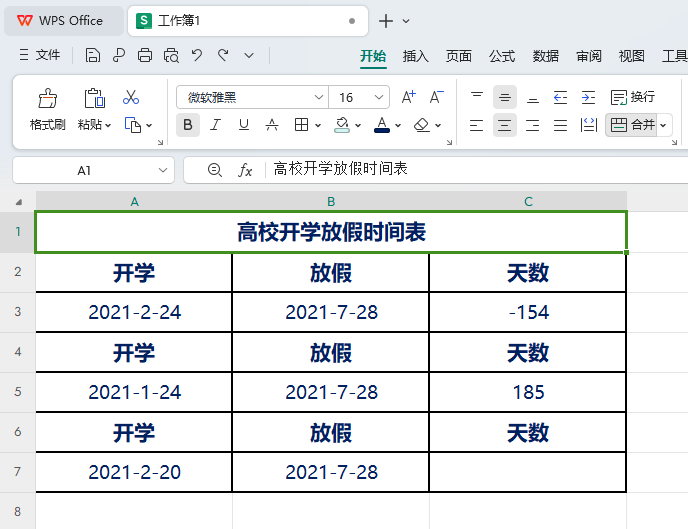
Task: Click the Export to PDF icon
Action: pos(118,56)
